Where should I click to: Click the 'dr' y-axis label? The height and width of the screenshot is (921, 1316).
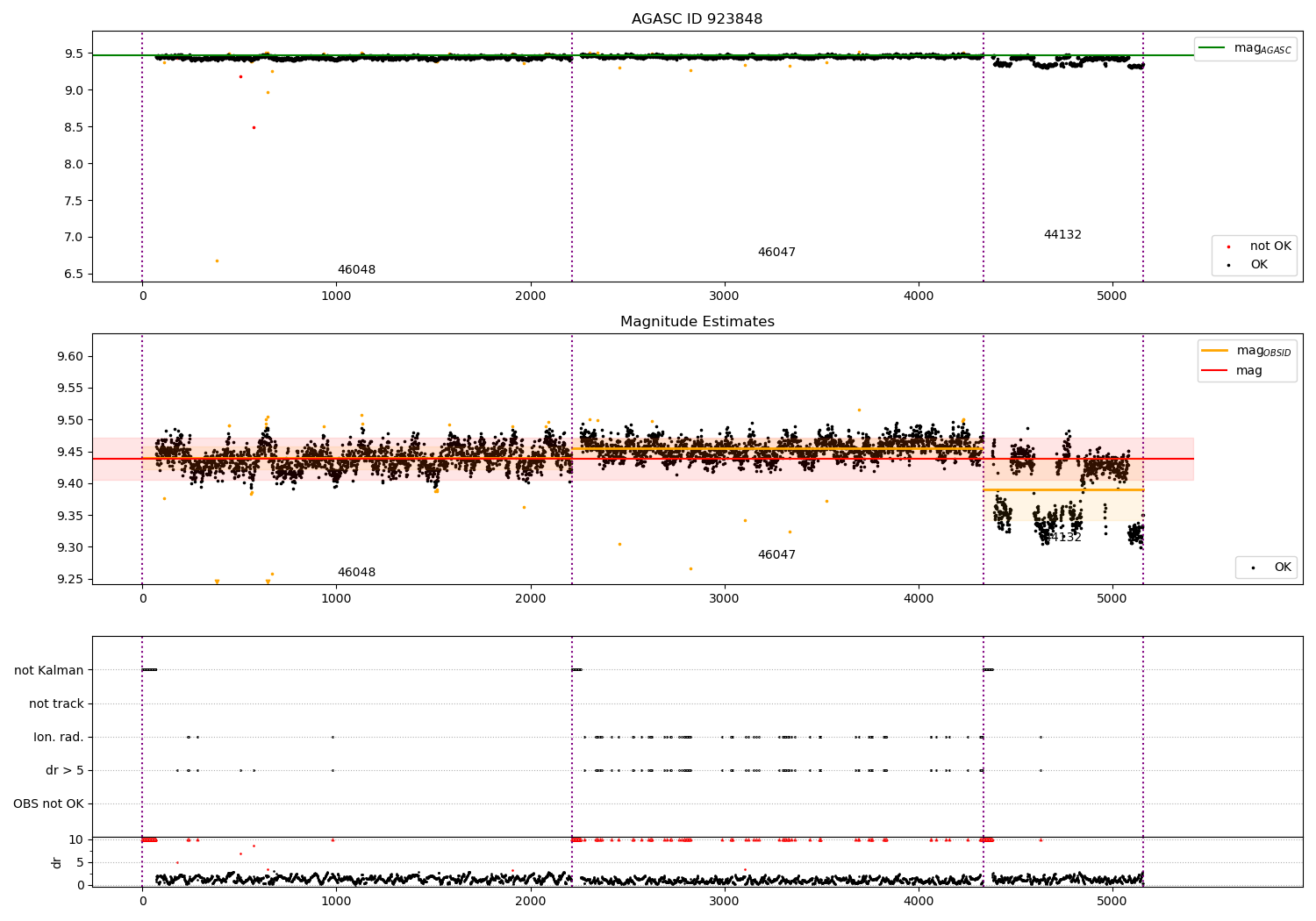[56, 862]
